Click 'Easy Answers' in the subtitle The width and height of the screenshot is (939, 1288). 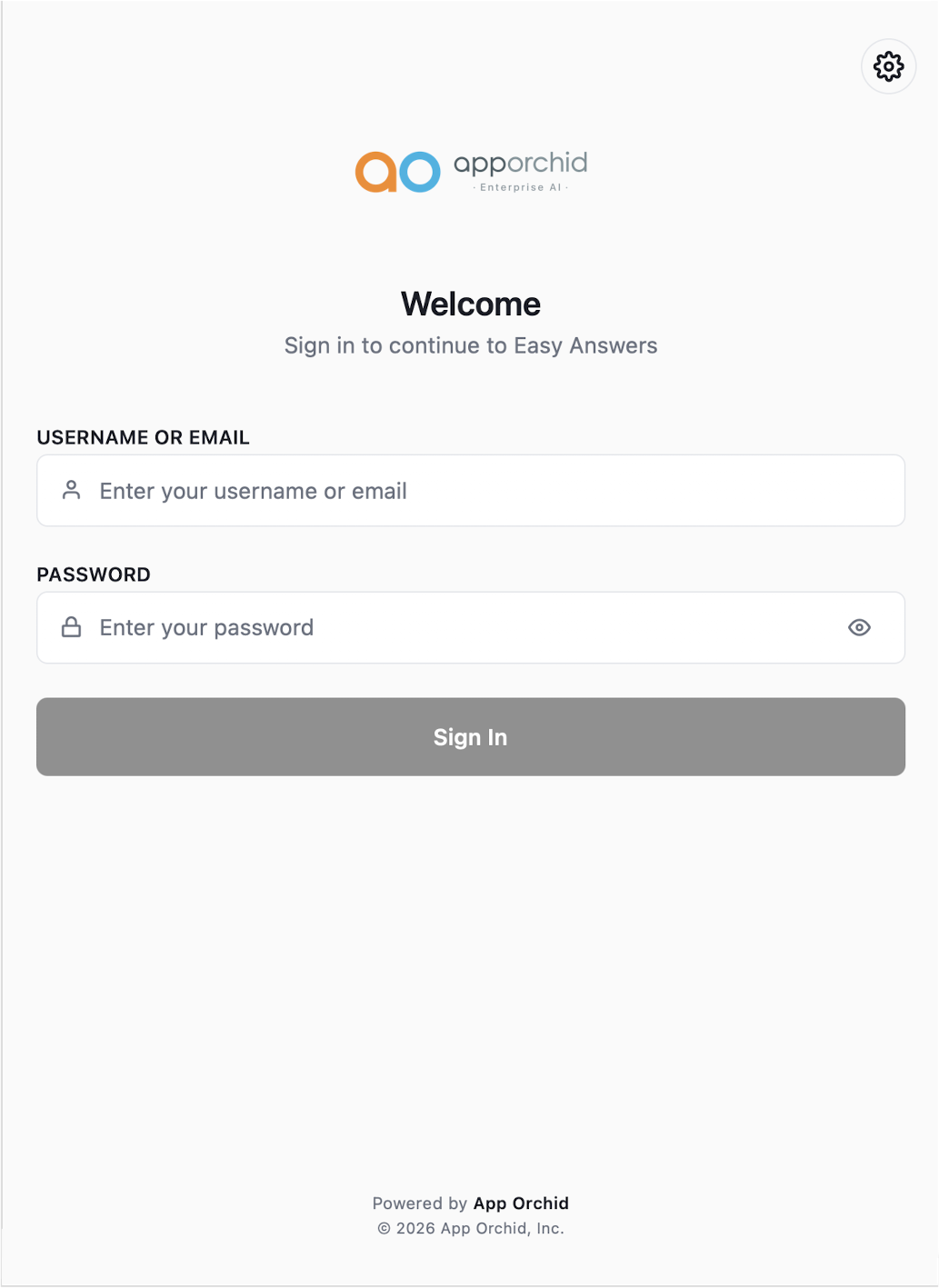coord(585,345)
